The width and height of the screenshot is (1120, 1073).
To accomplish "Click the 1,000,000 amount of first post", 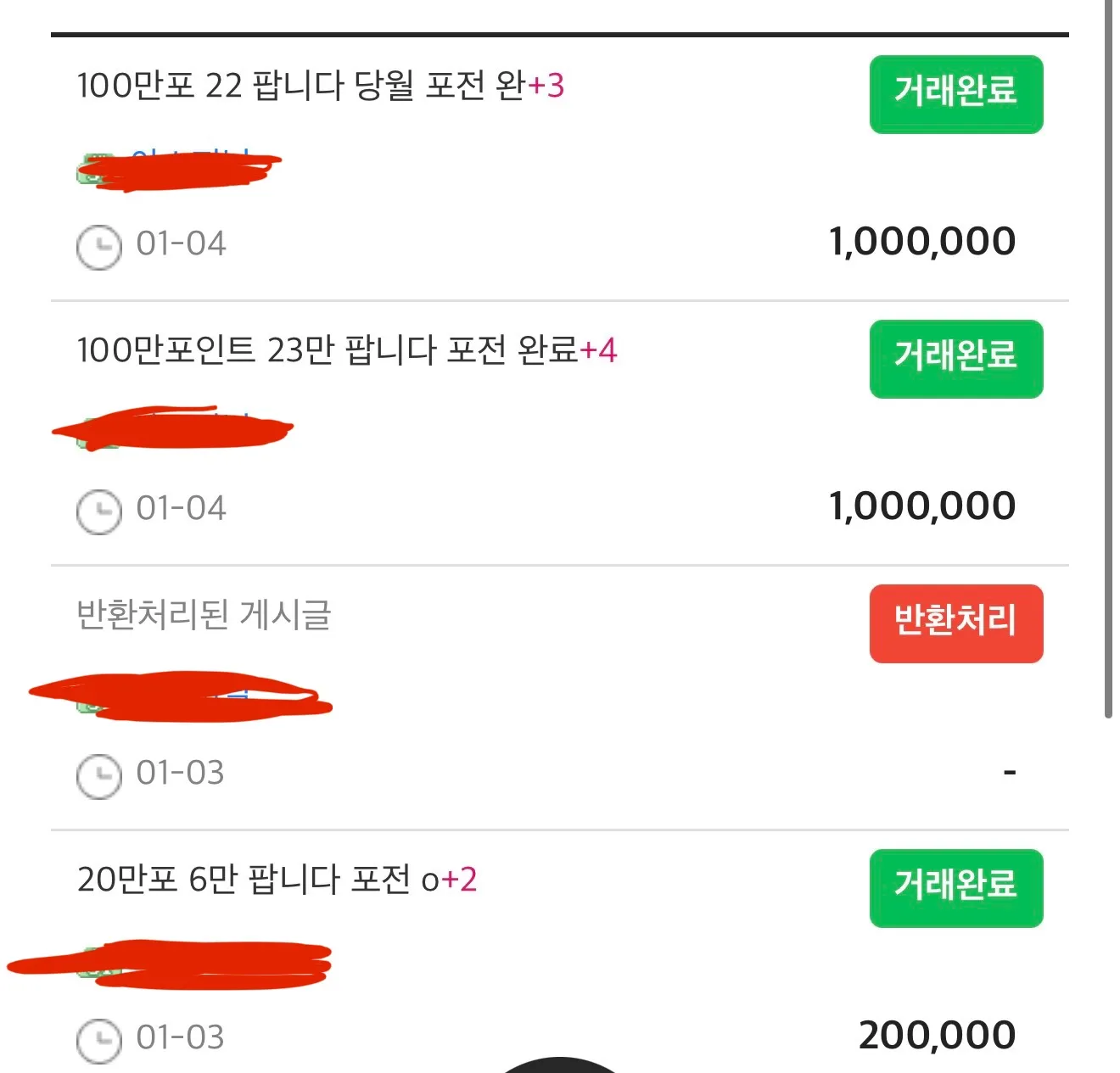I will [x=922, y=242].
